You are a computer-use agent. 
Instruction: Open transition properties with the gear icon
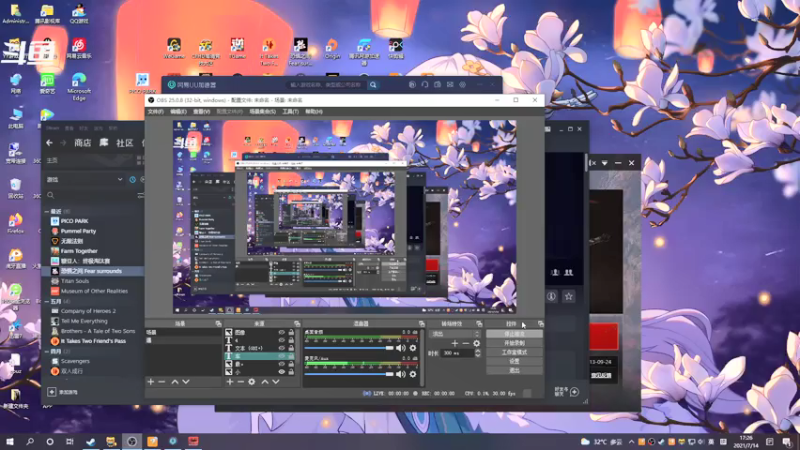(x=477, y=343)
